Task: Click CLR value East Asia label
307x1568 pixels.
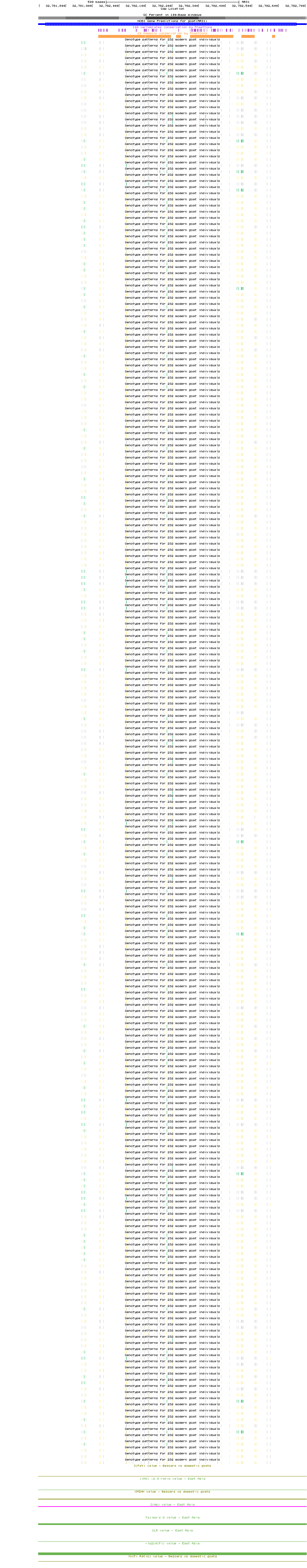Action: [172, 1529]
